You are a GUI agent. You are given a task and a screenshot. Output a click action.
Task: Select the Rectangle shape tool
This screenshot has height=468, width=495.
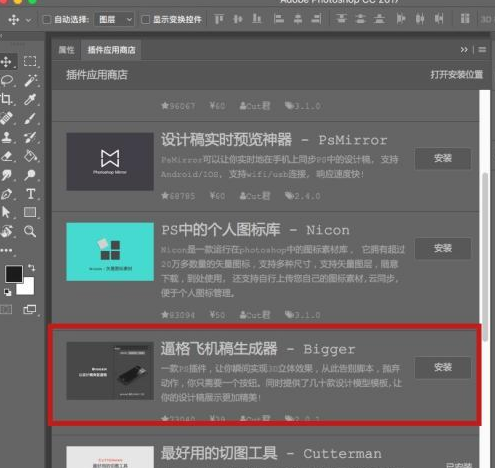tap(30, 212)
